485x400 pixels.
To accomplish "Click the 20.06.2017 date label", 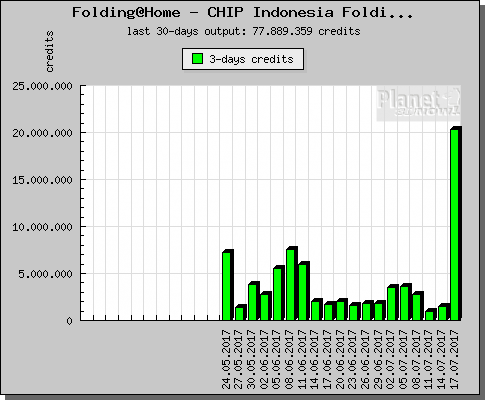I will coord(340,359).
